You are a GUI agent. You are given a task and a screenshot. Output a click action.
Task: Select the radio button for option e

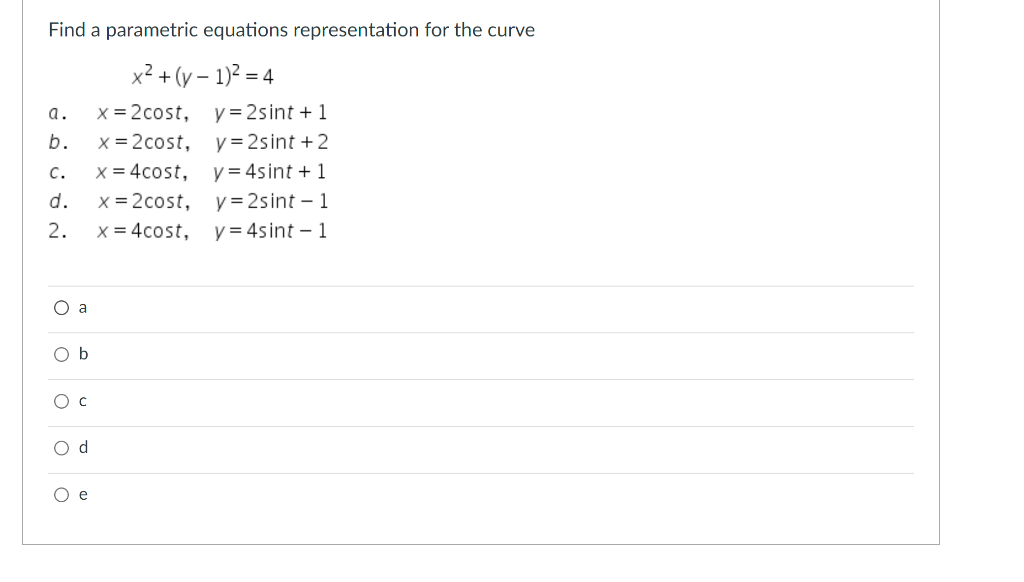(x=59, y=494)
